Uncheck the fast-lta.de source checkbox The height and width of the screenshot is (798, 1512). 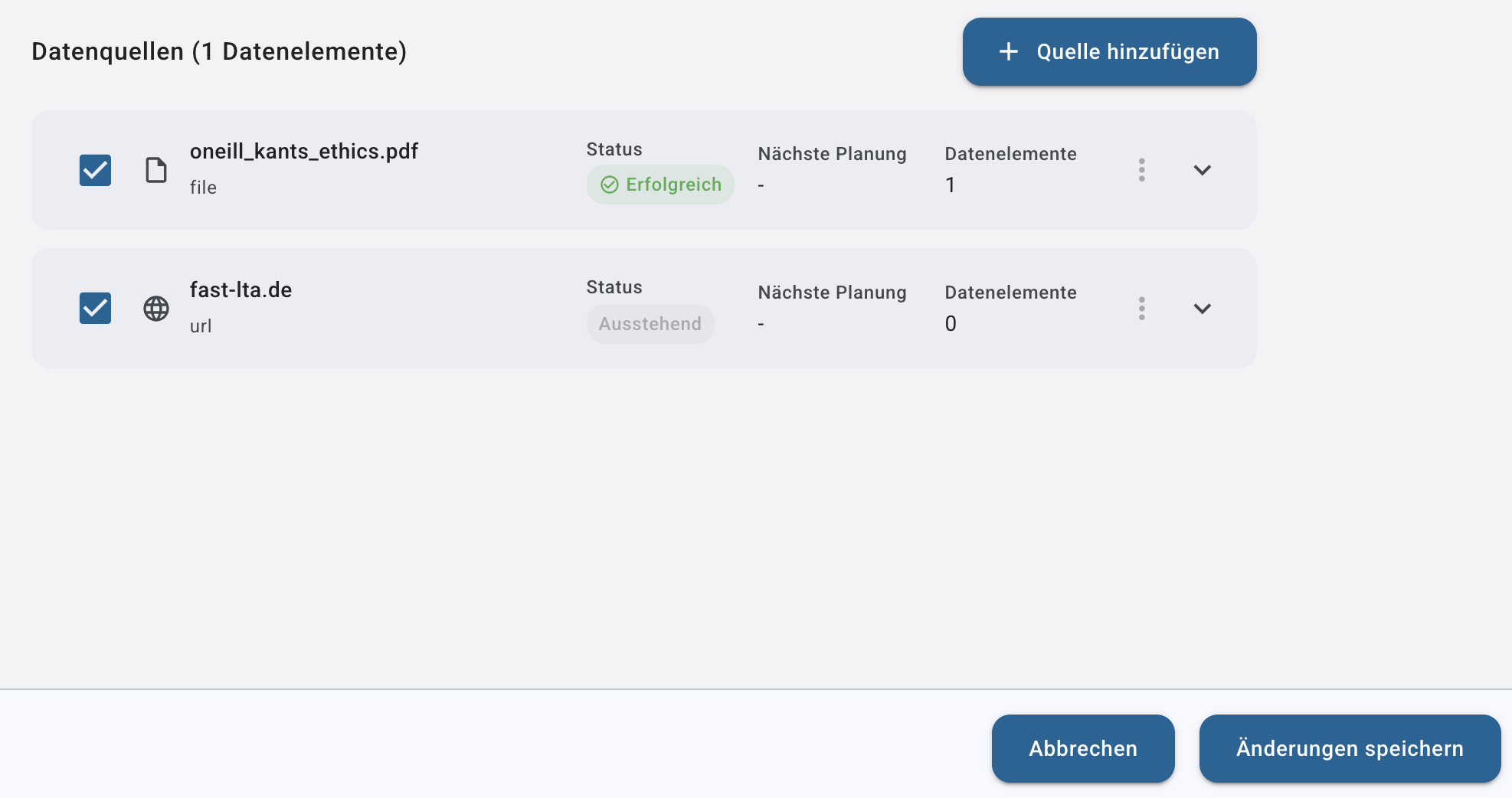coord(95,308)
